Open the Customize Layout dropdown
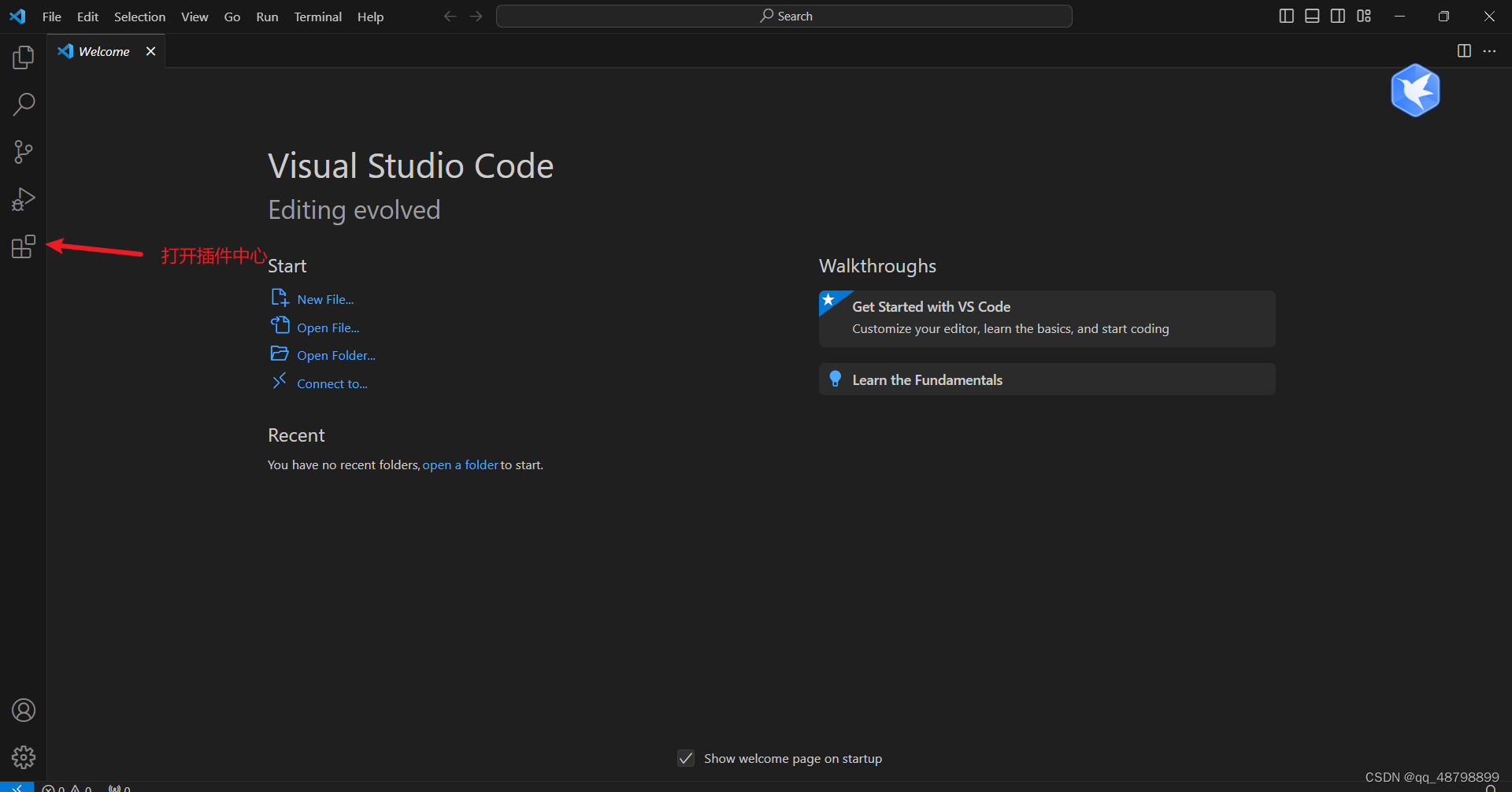1512x792 pixels. pos(1364,15)
